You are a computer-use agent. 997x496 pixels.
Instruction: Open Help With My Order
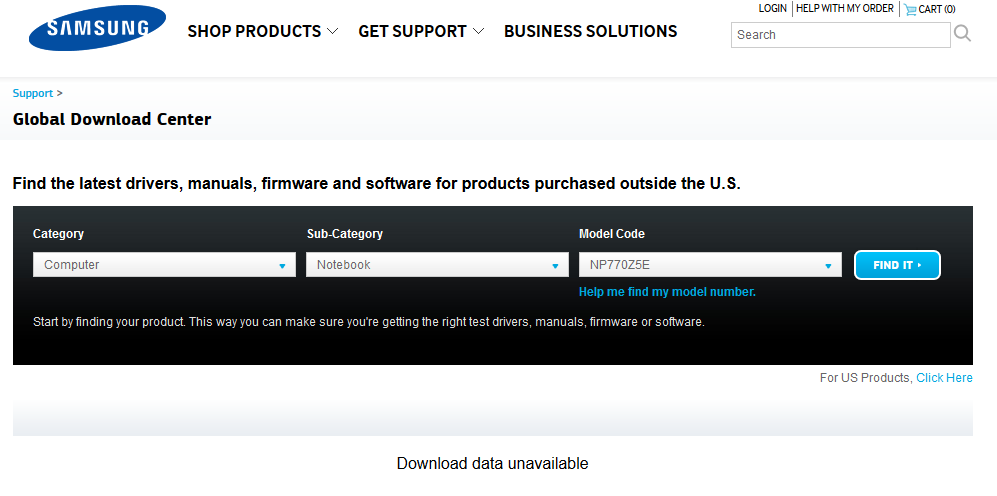click(x=845, y=9)
